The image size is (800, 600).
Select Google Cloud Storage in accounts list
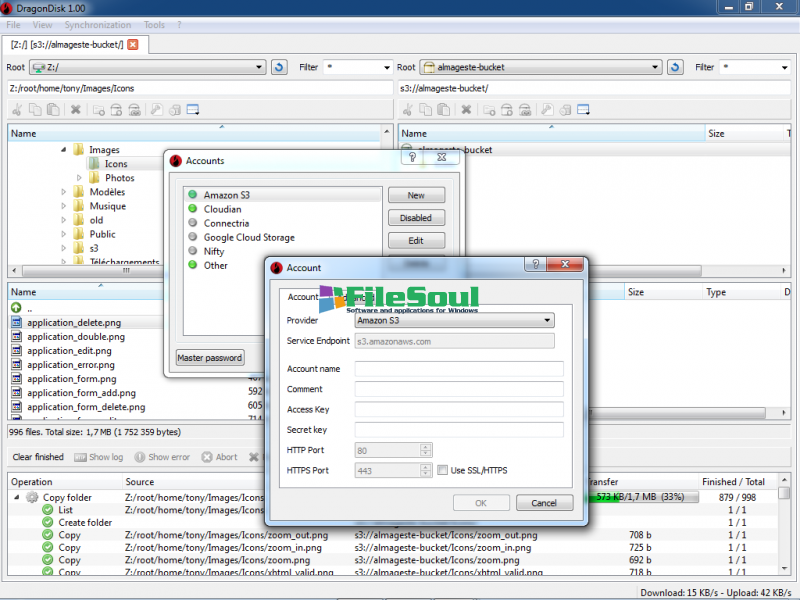pos(249,237)
